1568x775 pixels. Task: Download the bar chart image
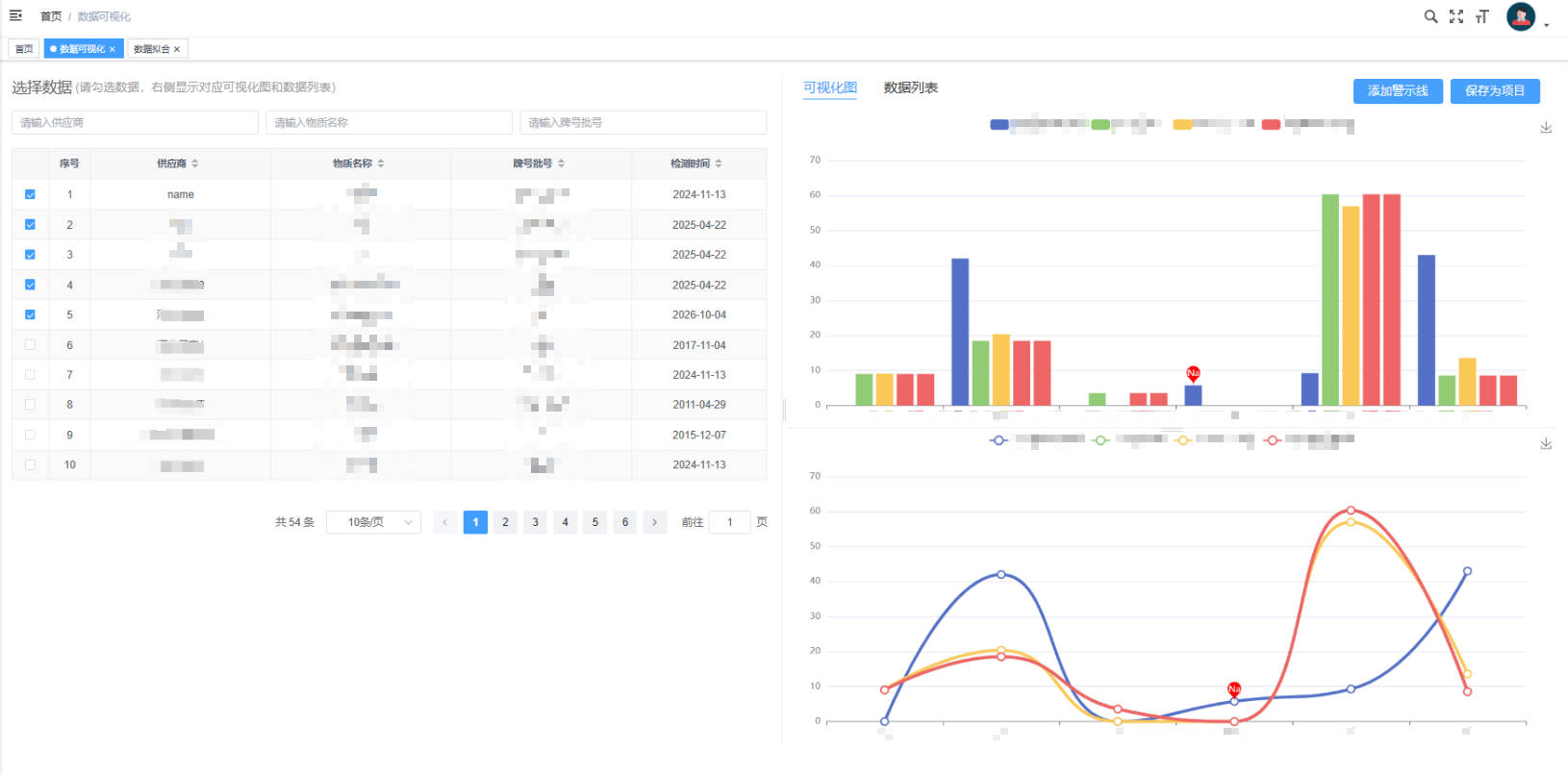[1546, 127]
